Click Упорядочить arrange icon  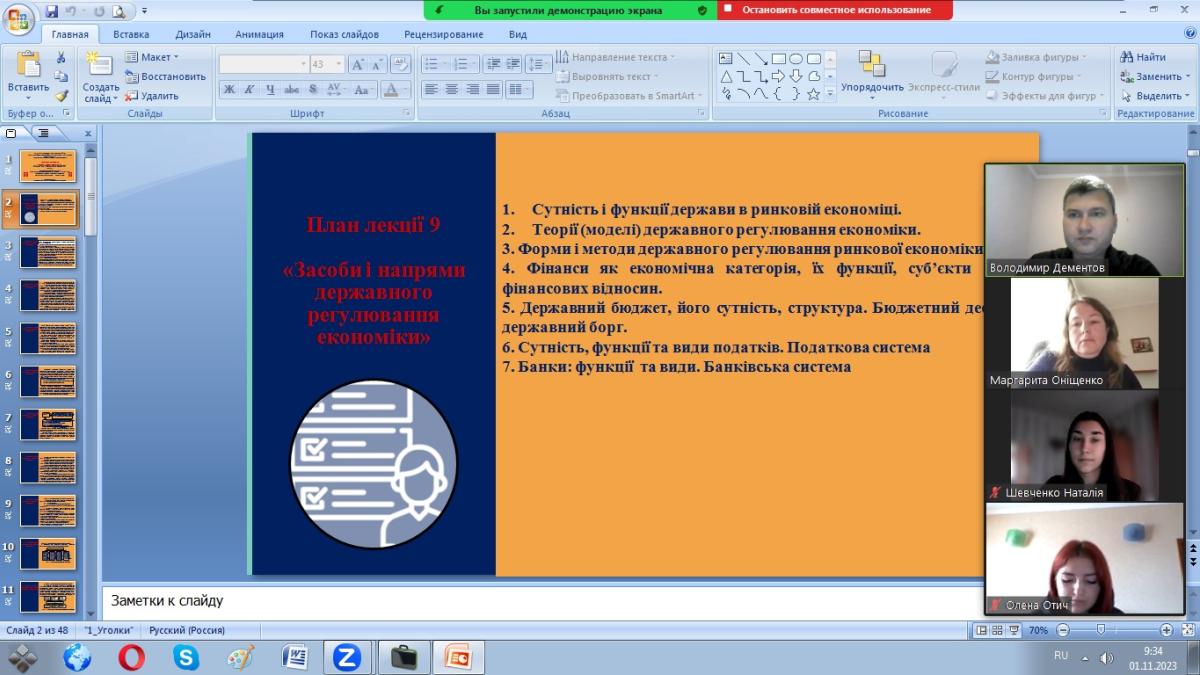tap(872, 65)
